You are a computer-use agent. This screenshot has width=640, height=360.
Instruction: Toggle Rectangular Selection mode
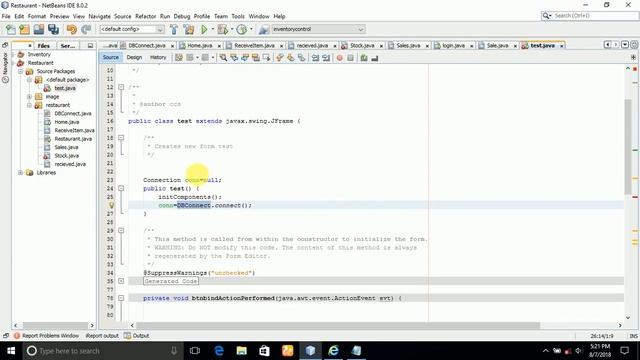pos(267,58)
